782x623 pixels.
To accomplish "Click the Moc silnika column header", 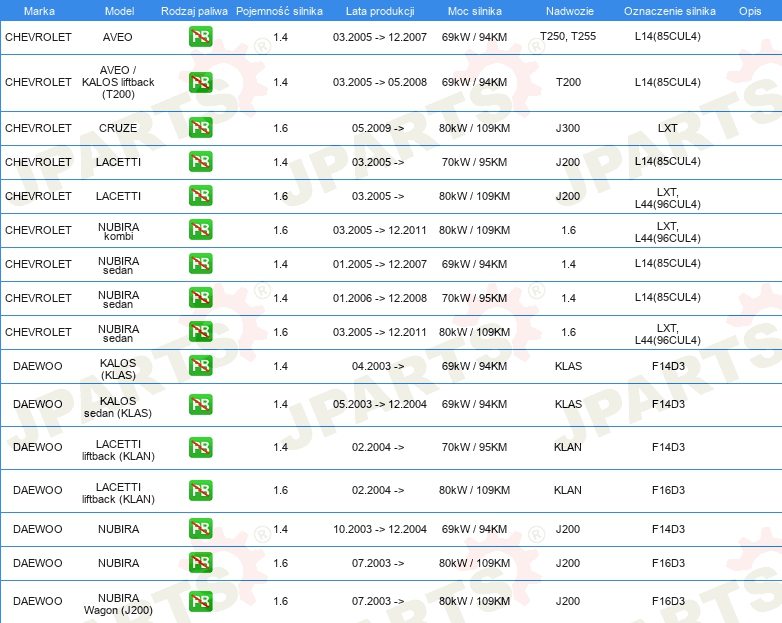I will pyautogui.click(x=474, y=11).
